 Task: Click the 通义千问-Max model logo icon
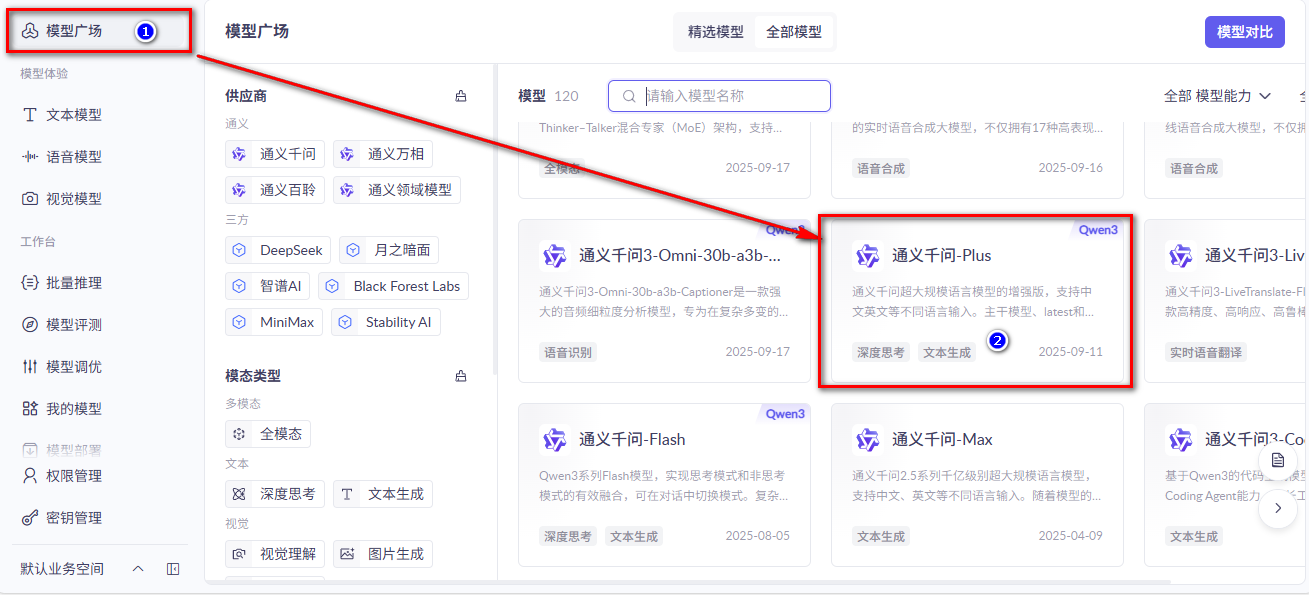pyautogui.click(x=866, y=440)
